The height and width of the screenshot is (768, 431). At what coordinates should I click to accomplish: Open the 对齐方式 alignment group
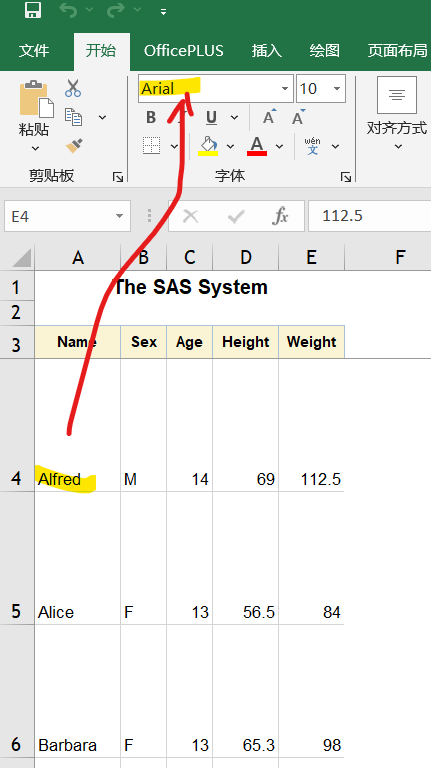397,115
